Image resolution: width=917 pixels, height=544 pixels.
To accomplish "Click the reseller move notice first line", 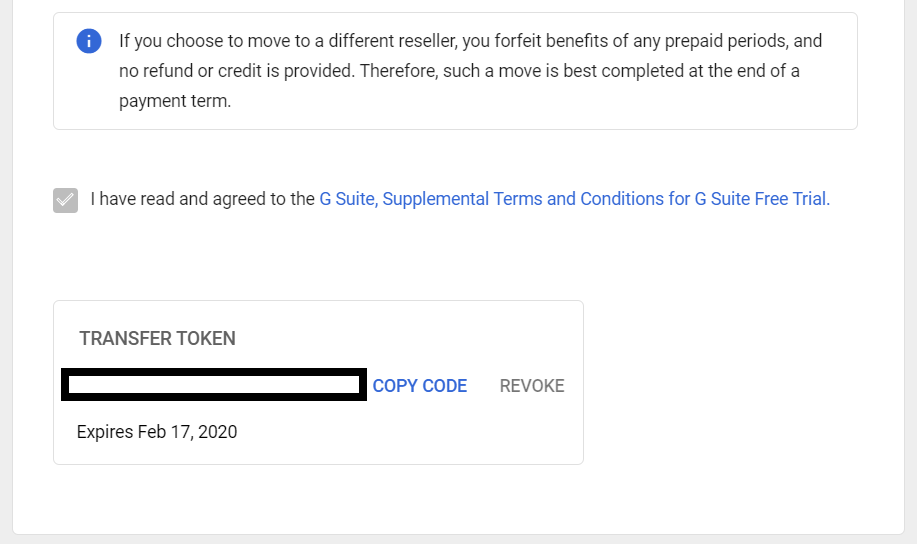I will pyautogui.click(x=471, y=41).
